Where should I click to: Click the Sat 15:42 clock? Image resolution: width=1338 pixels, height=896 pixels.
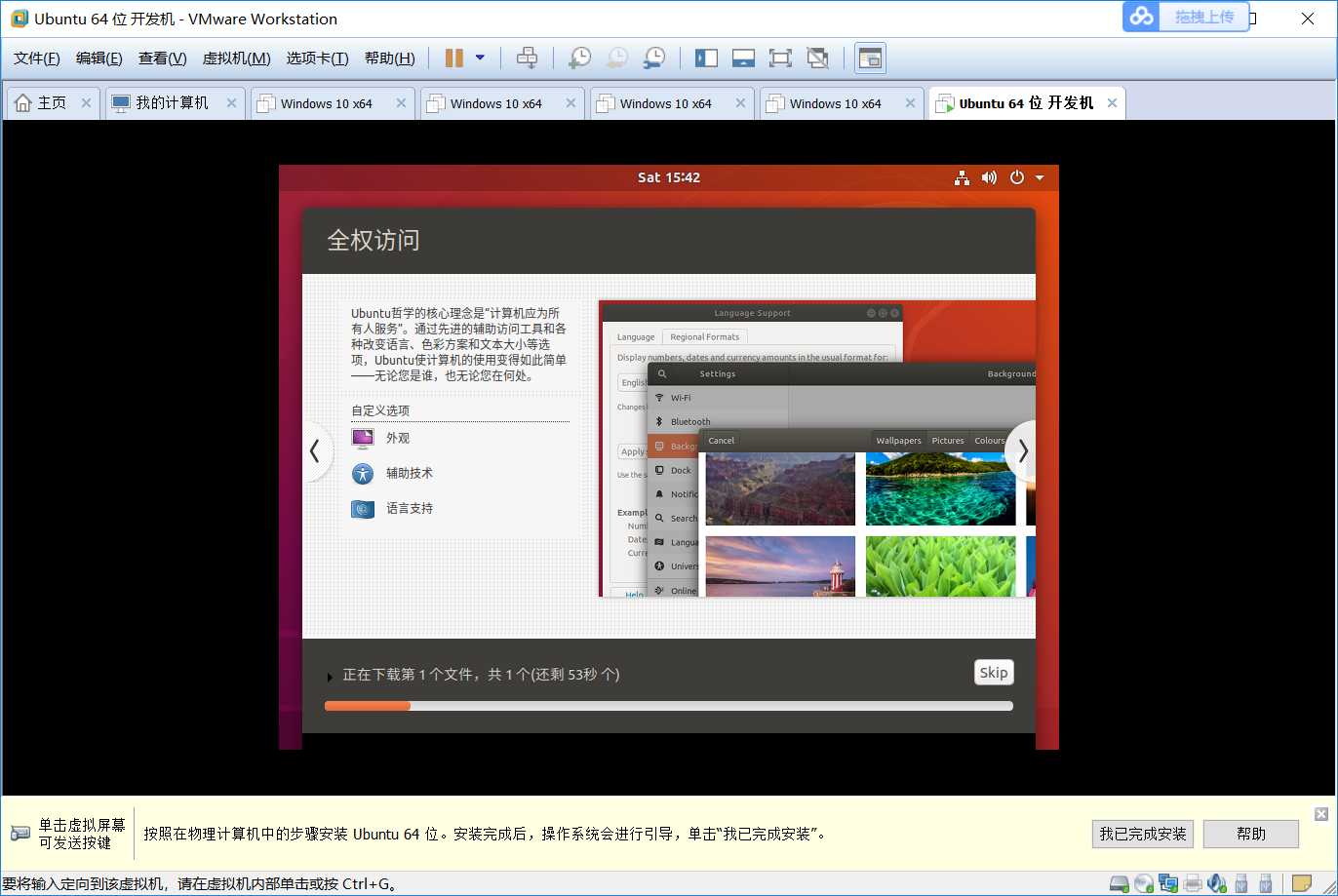(x=669, y=177)
